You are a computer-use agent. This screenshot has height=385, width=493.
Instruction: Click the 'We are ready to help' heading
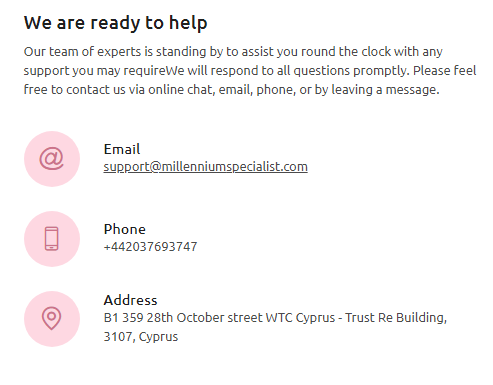point(115,23)
